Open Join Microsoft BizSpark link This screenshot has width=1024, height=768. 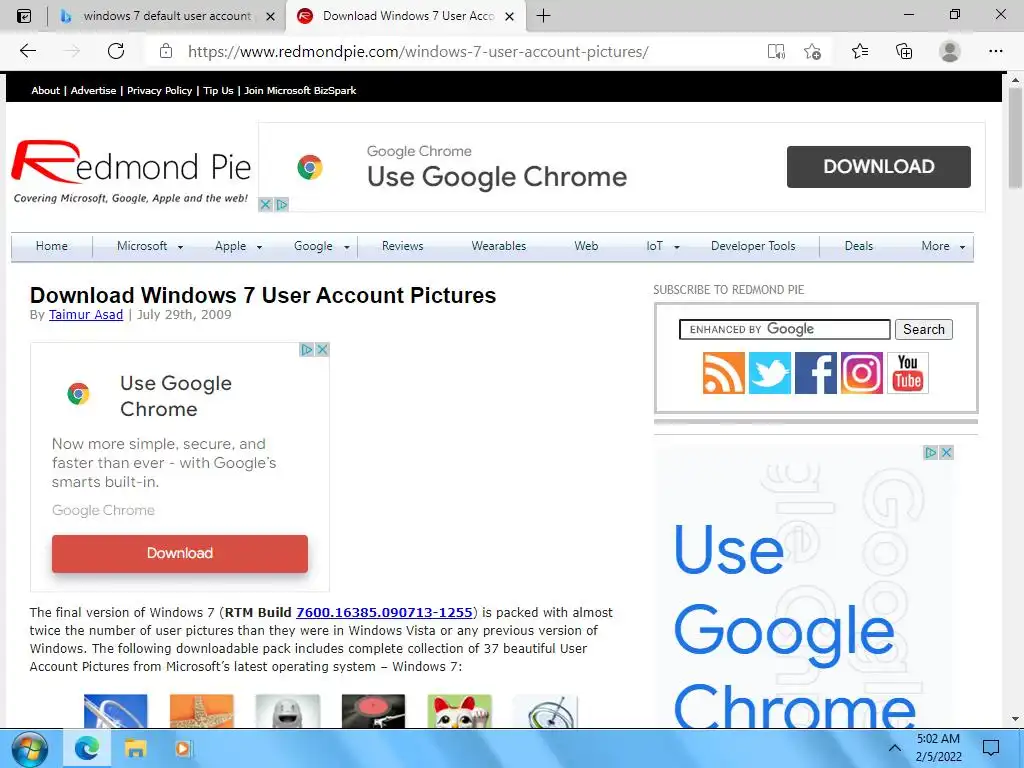click(300, 91)
